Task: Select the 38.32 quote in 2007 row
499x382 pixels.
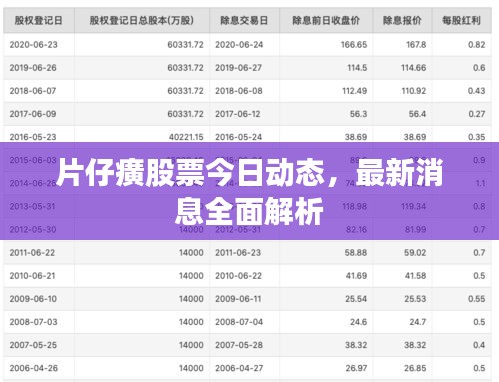Action: click(x=415, y=345)
